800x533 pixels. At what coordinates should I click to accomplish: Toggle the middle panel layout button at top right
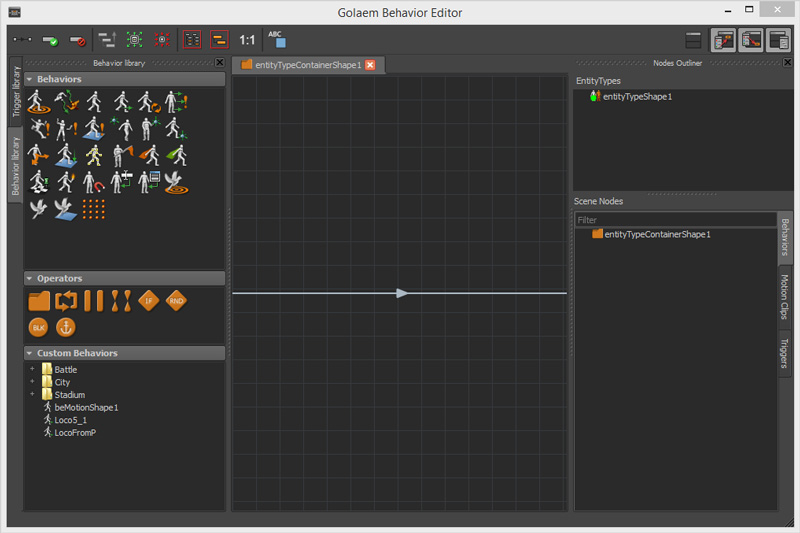pyautogui.click(x=751, y=40)
